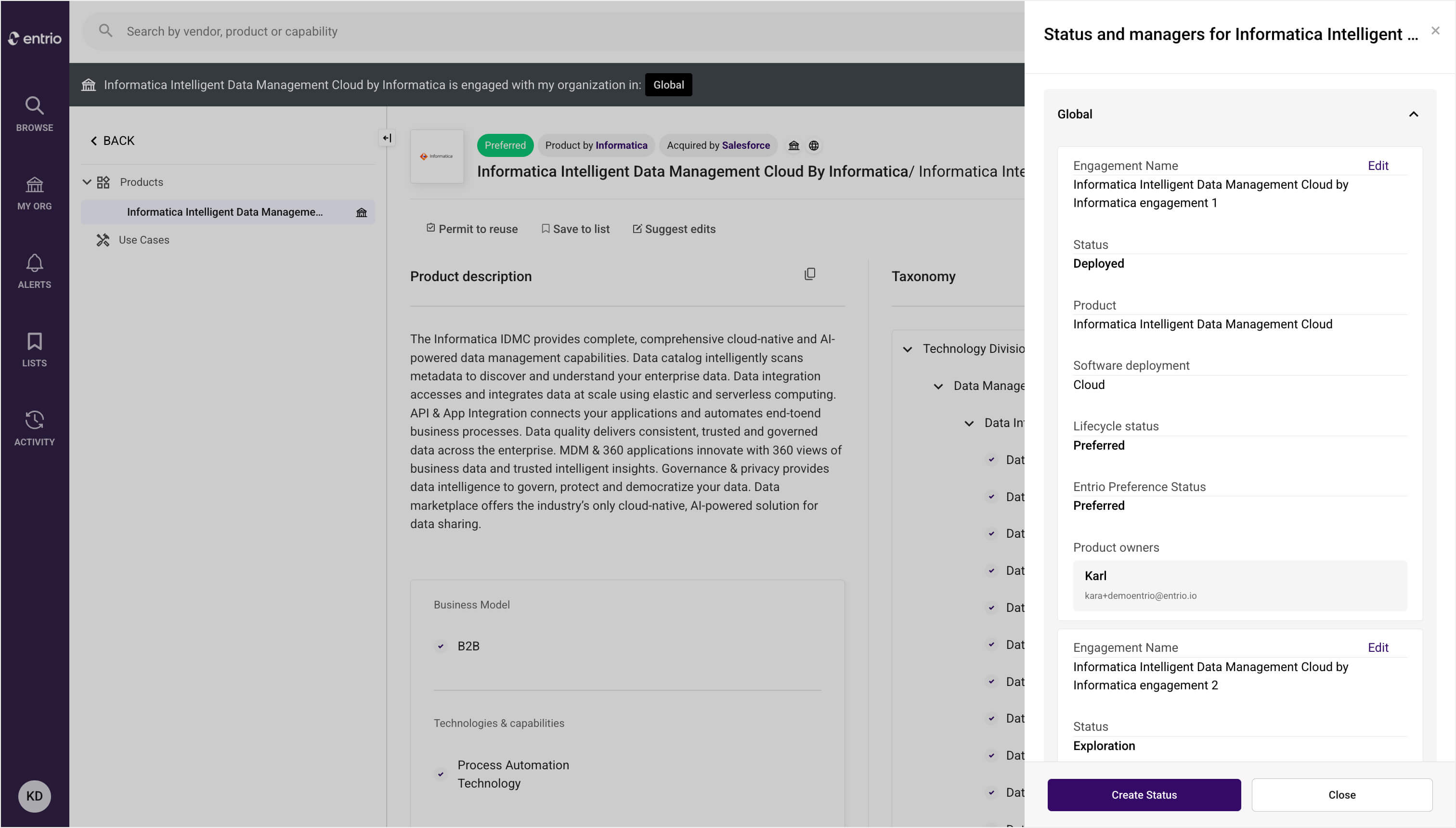This screenshot has height=828, width=1456.
Task: Click the organization icon beside the Acquired badge
Action: [794, 145]
